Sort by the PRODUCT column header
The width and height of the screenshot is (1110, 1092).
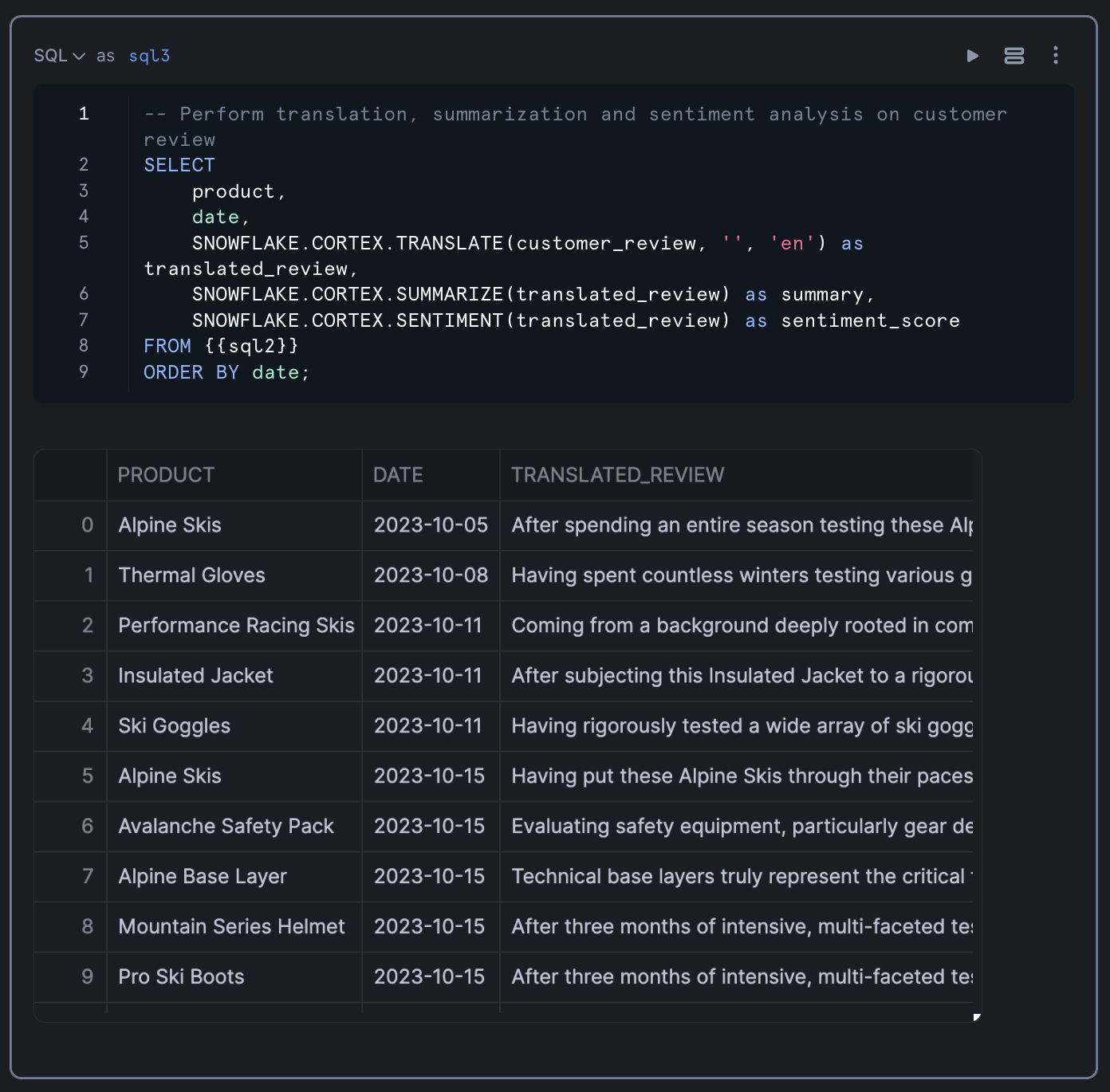(x=166, y=475)
